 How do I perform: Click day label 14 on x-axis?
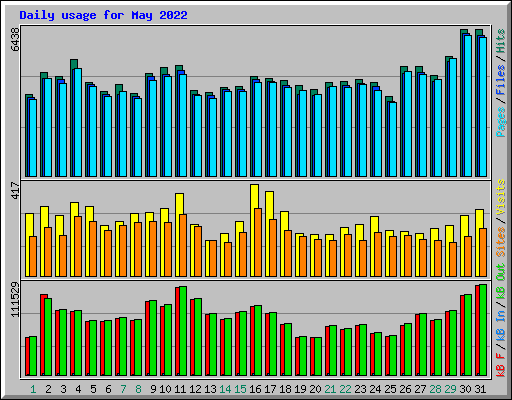(225, 389)
